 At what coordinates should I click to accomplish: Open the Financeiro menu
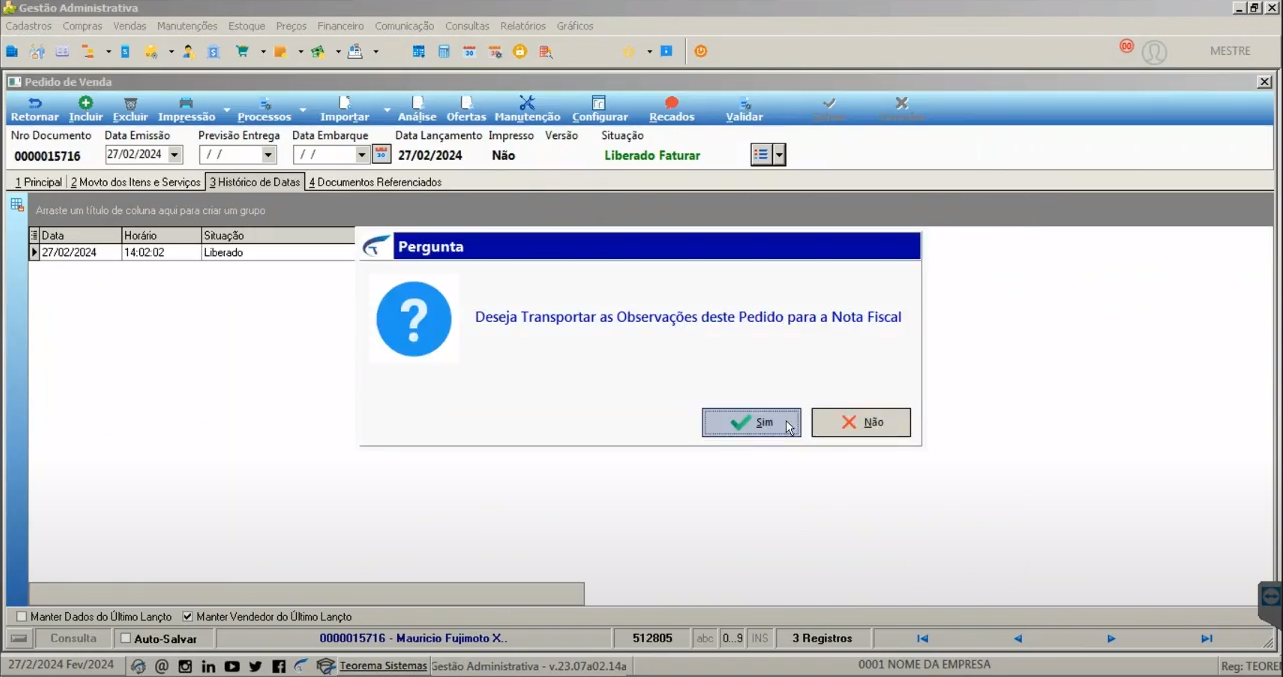click(x=341, y=26)
